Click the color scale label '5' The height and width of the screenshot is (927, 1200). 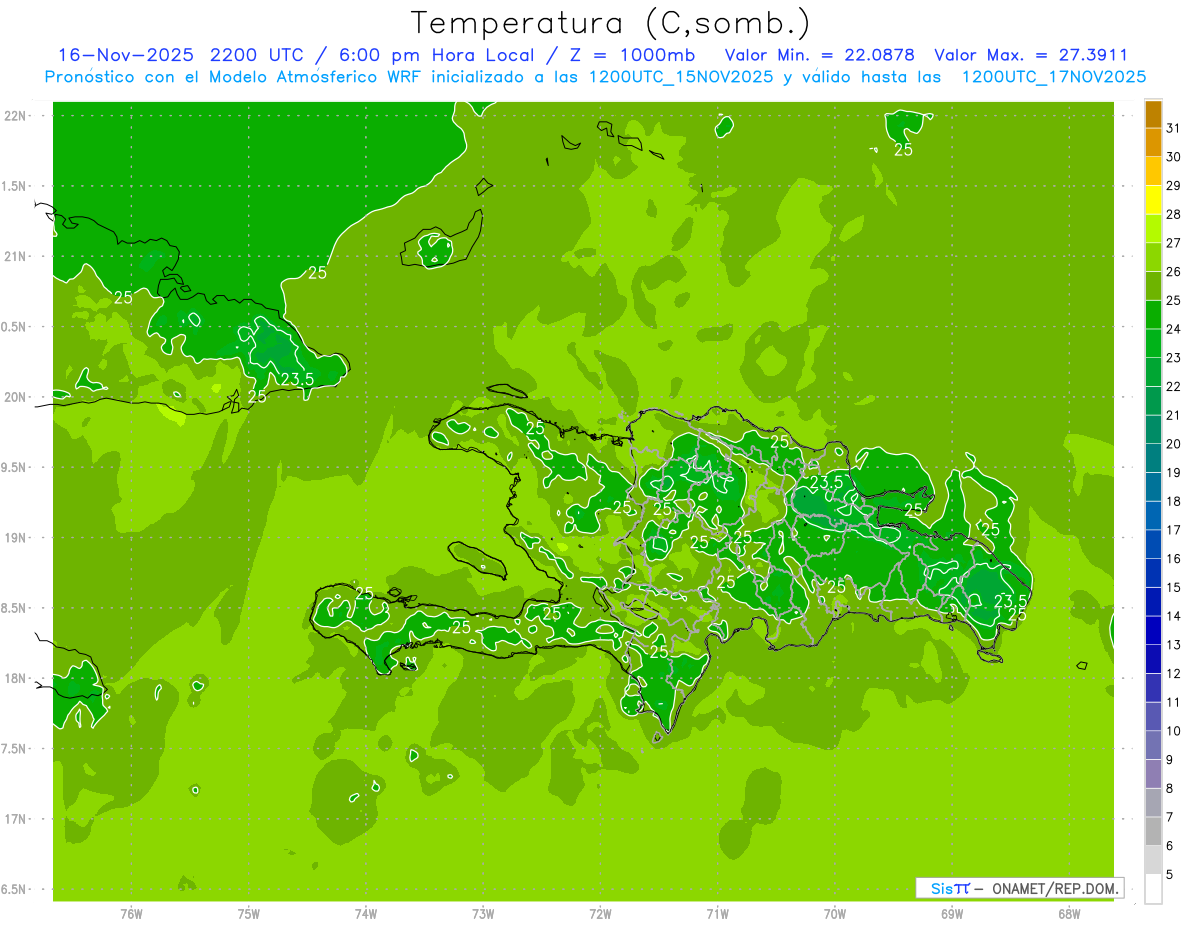click(x=1170, y=875)
